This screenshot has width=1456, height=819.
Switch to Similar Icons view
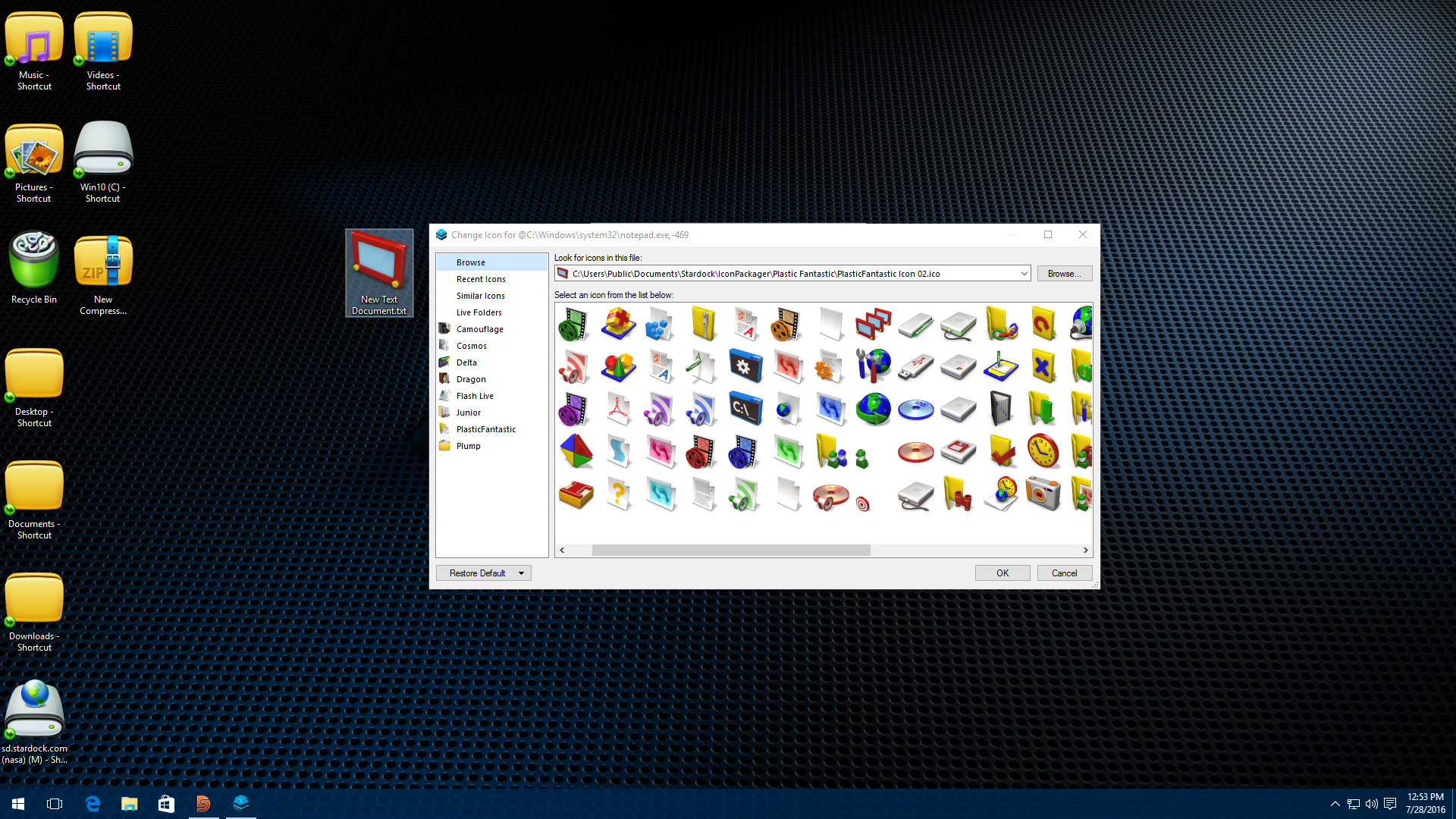coord(480,295)
